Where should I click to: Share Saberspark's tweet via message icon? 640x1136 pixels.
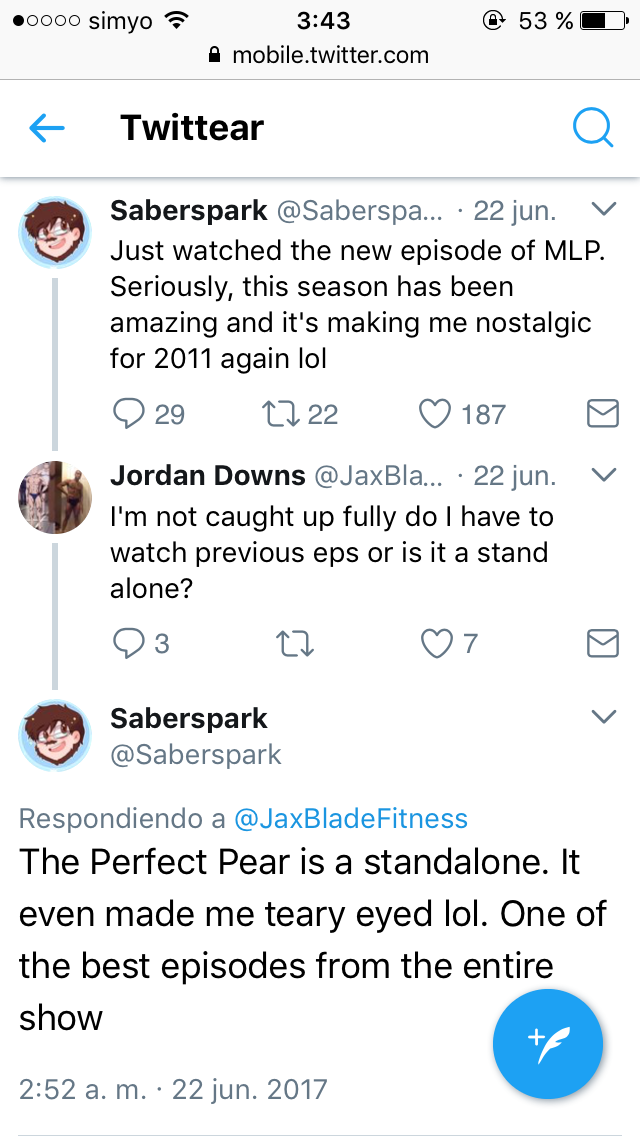pos(602,414)
